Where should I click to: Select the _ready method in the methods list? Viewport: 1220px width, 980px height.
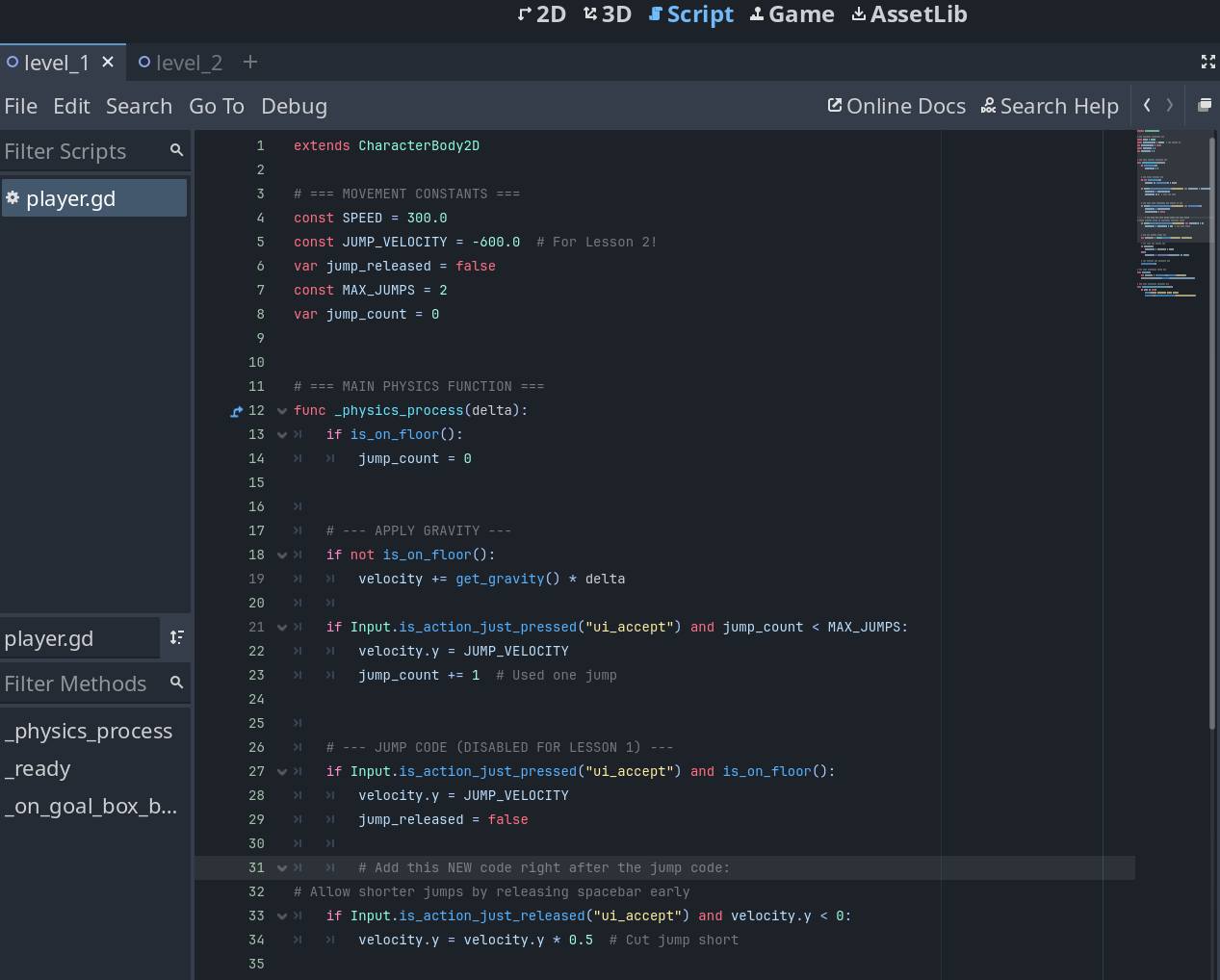coord(38,769)
